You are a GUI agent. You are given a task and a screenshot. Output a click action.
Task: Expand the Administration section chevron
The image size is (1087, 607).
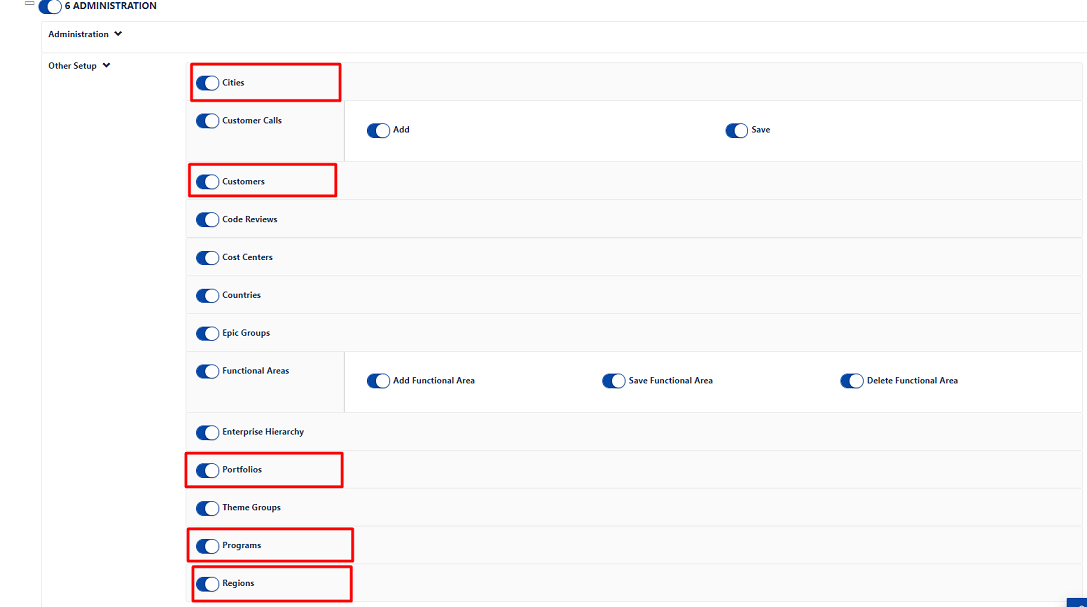pos(118,34)
